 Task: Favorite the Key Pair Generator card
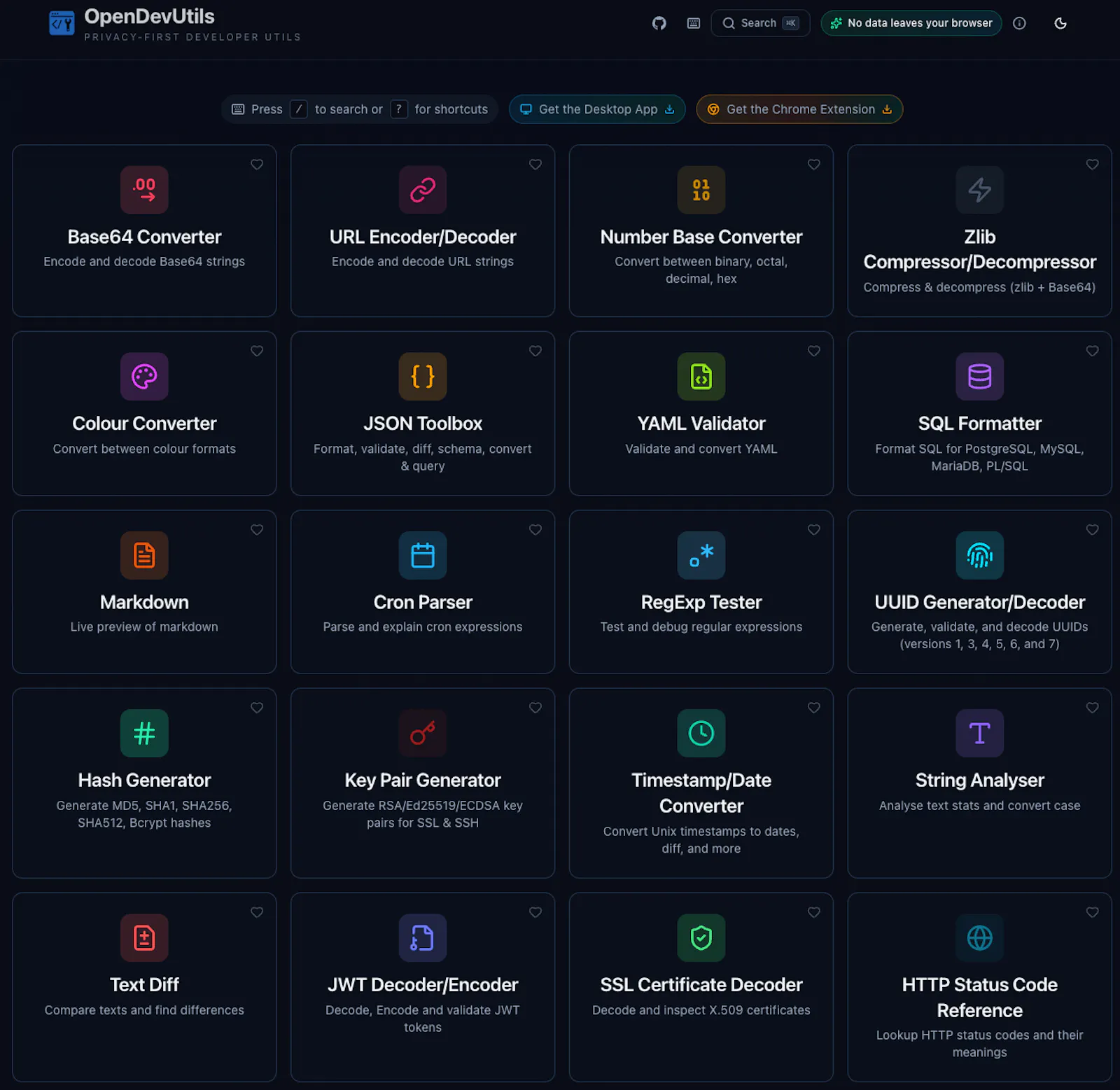click(535, 708)
